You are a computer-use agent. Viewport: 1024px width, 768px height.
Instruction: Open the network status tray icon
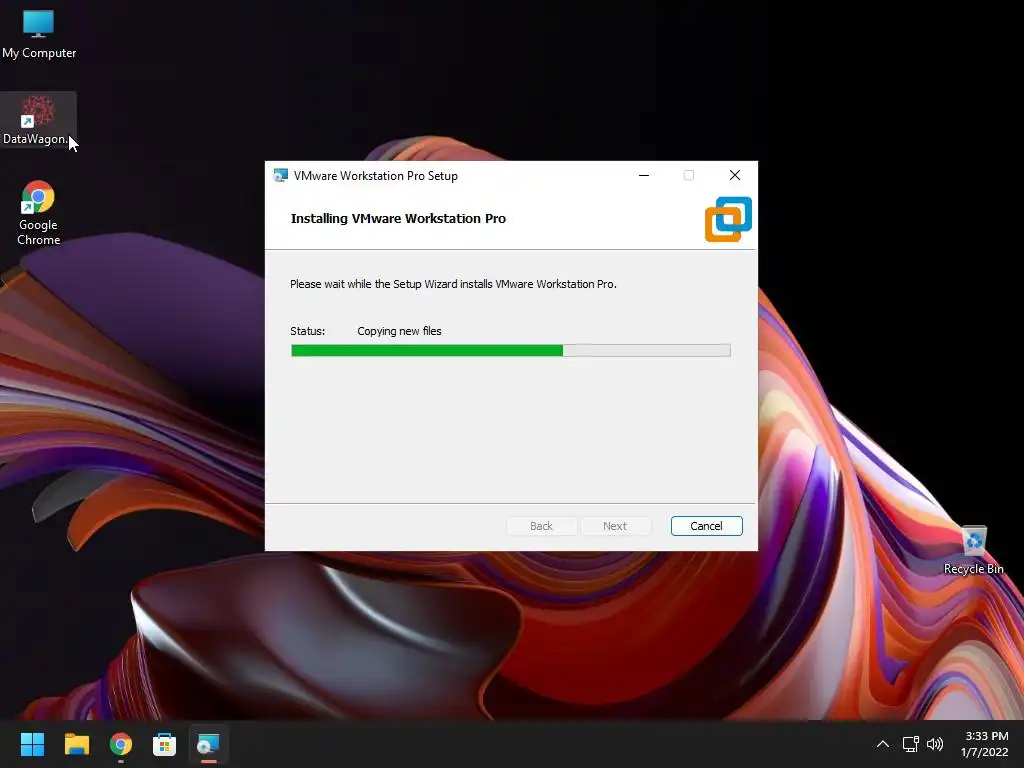[910, 744]
